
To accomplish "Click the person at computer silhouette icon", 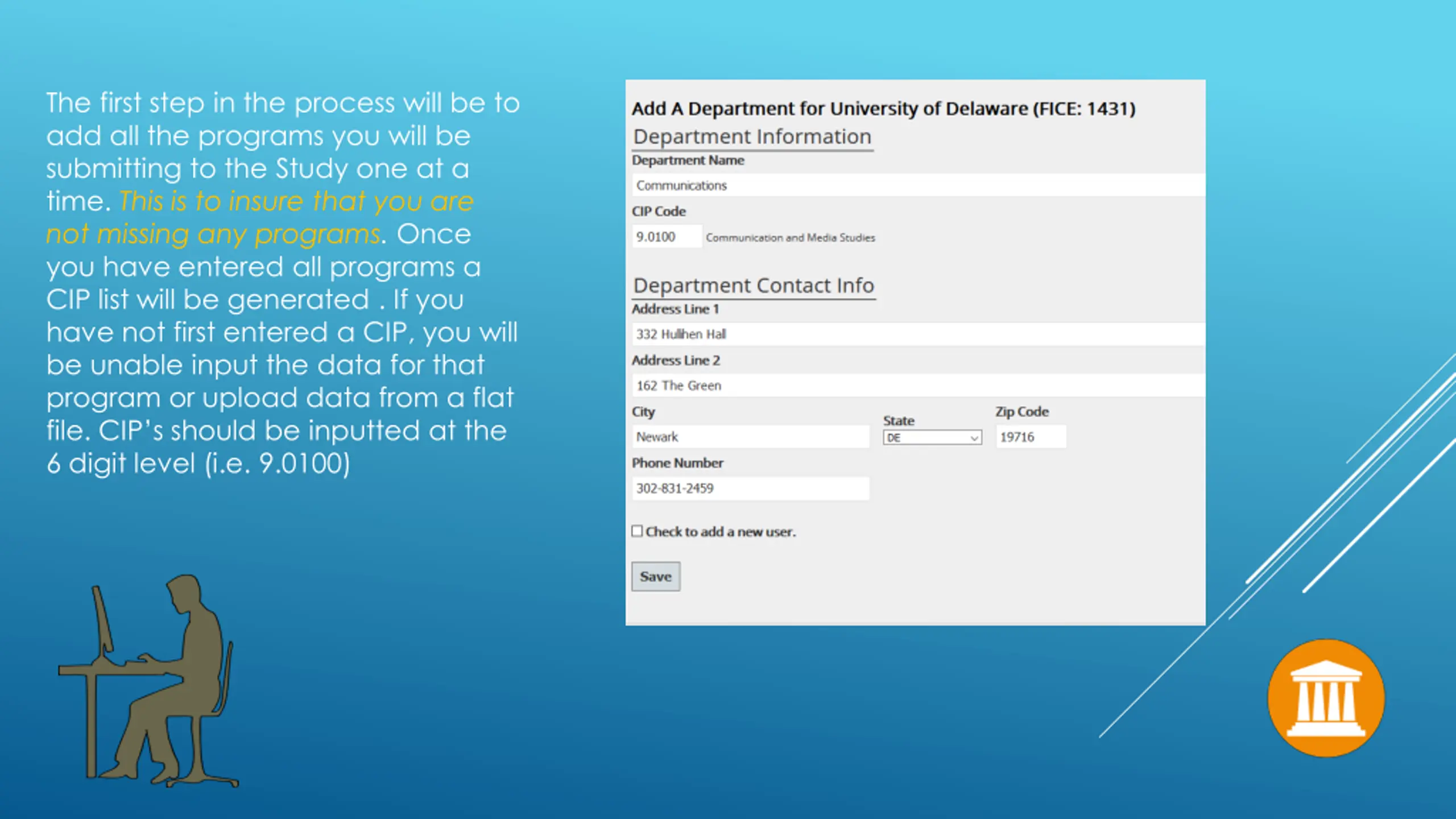I will tap(149, 681).
